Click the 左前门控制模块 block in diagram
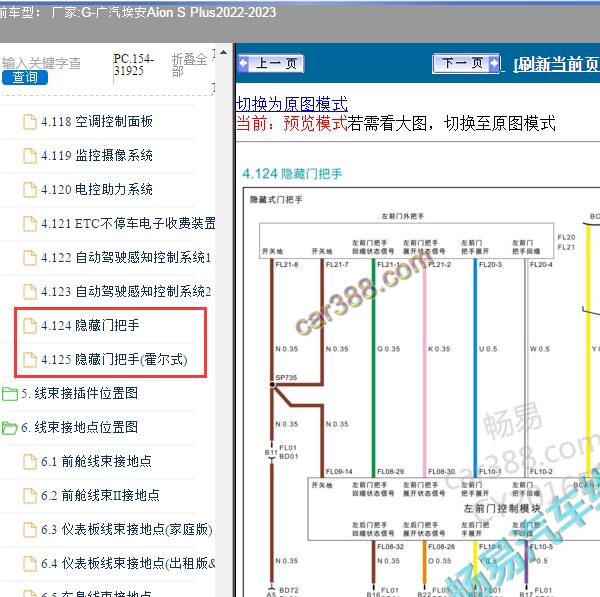Image resolution: width=600 pixels, height=597 pixels. [502, 508]
